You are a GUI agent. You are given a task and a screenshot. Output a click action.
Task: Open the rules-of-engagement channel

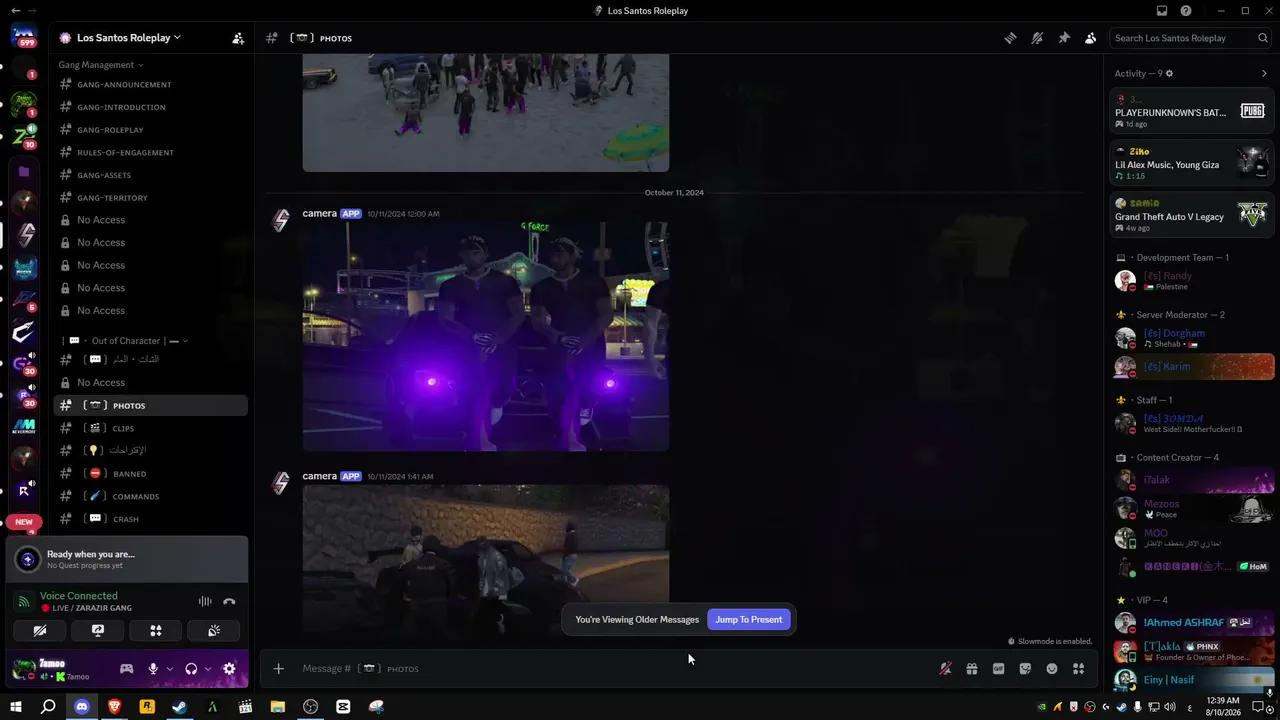click(x=150, y=153)
